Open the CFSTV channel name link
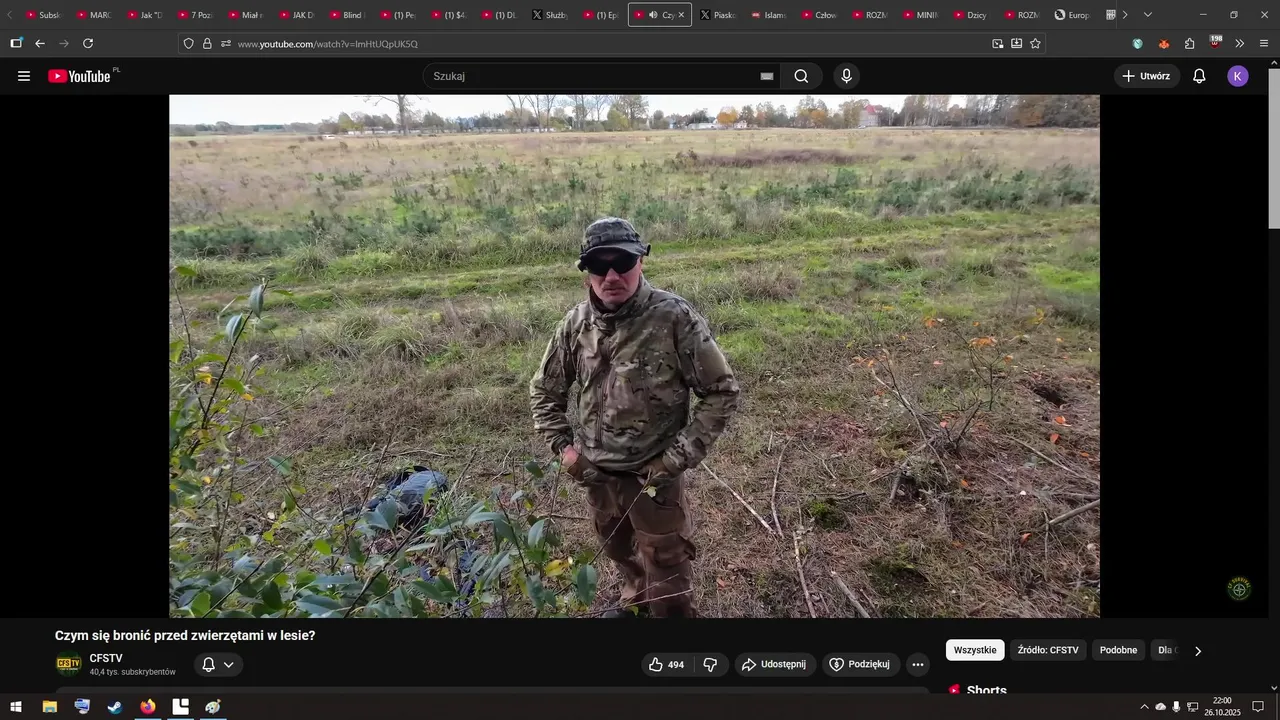1280x720 pixels. point(106,658)
